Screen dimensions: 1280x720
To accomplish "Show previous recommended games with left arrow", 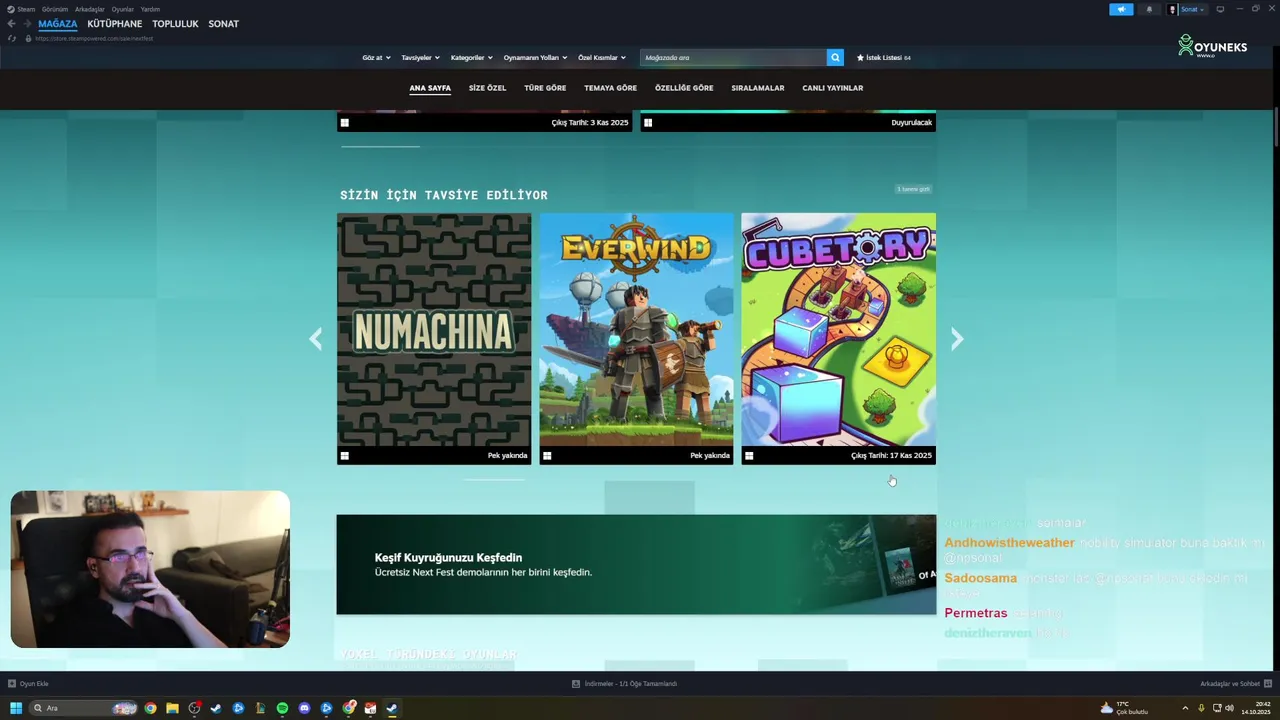I will (x=316, y=339).
